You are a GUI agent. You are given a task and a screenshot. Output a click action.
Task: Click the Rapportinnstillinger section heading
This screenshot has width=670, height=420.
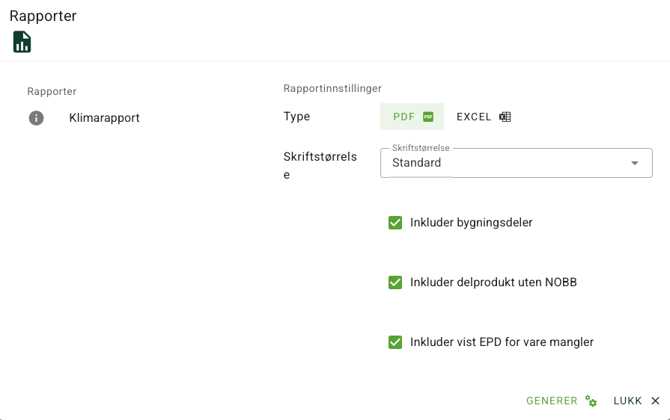tap(332, 89)
